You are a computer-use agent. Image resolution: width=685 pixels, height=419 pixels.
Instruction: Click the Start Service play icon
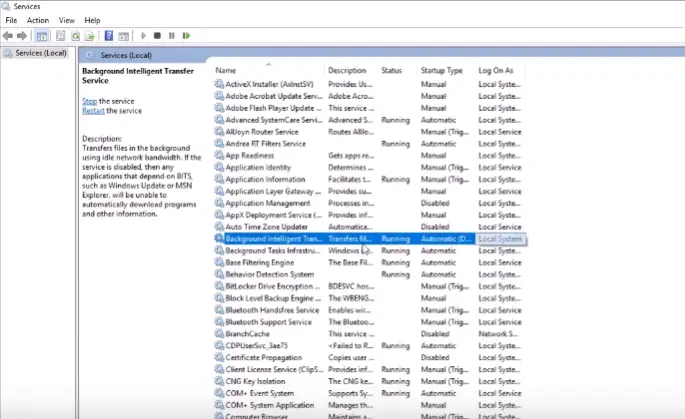(143, 36)
